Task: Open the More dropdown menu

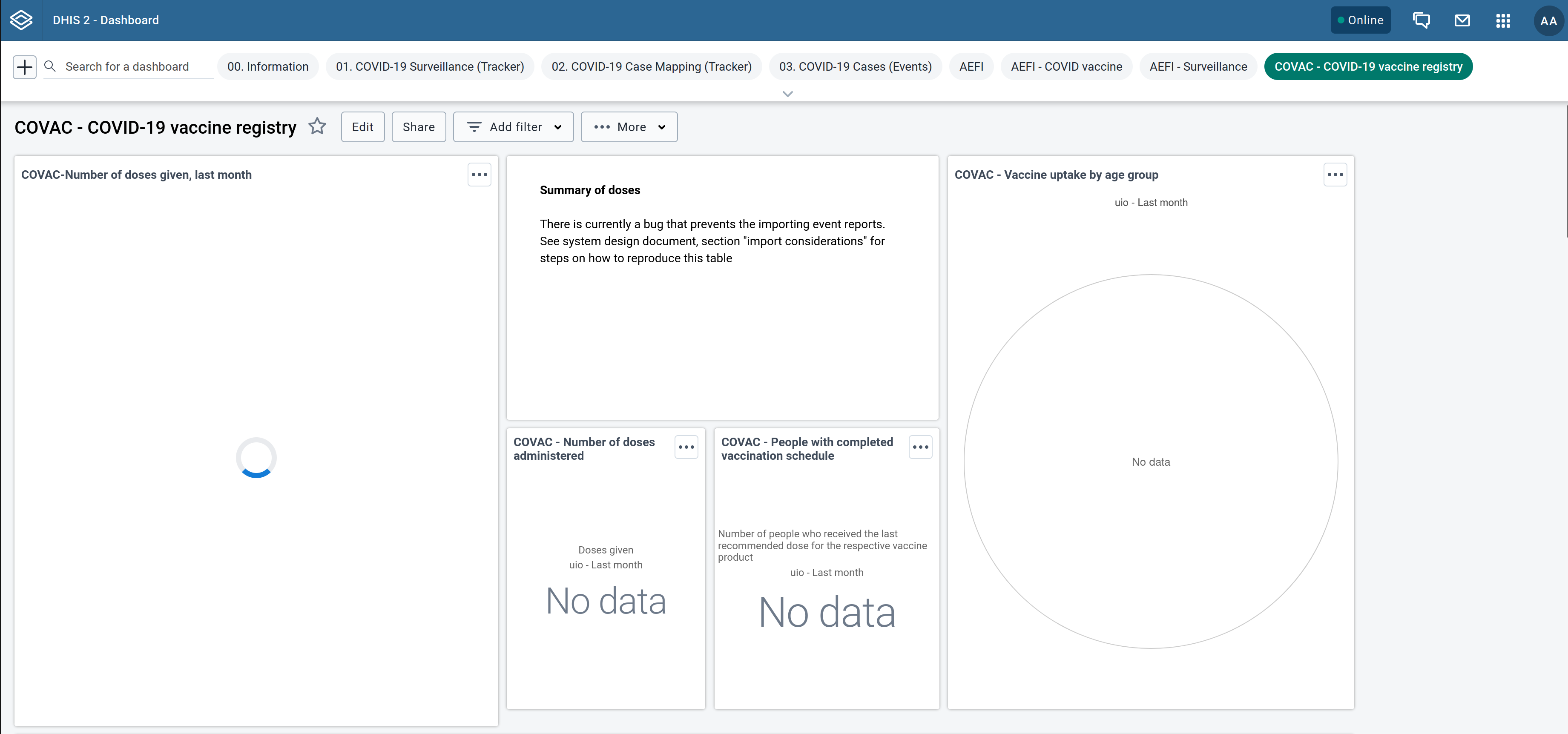Action: 629,126
